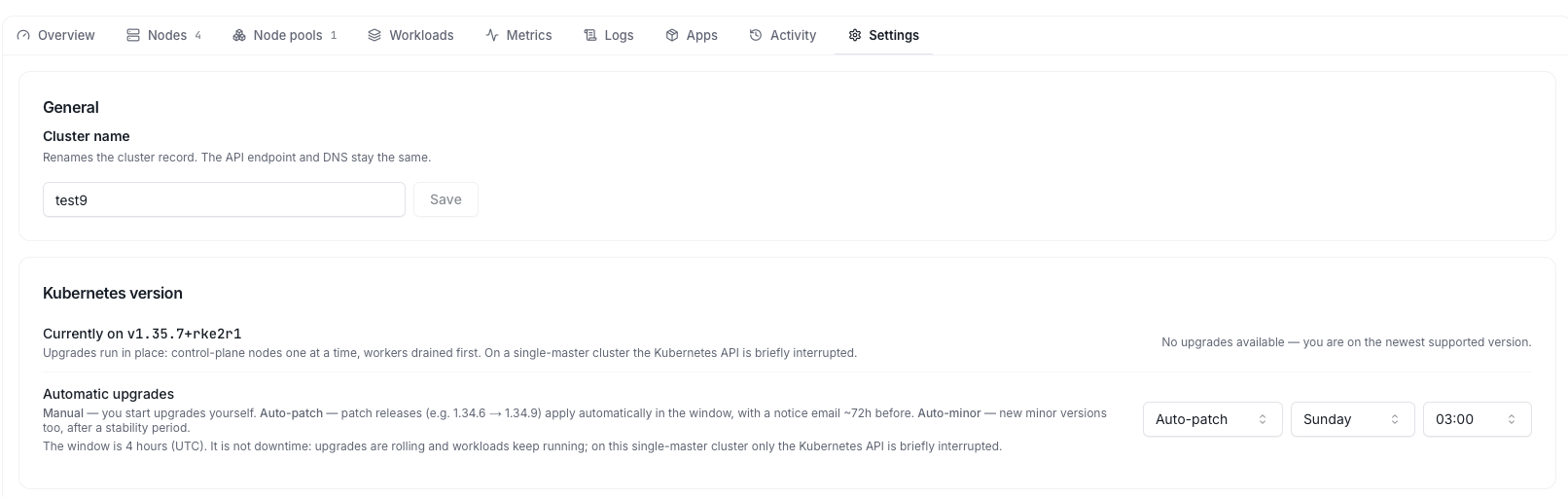
Task: Open the Node pools tab label
Action: click(x=288, y=35)
